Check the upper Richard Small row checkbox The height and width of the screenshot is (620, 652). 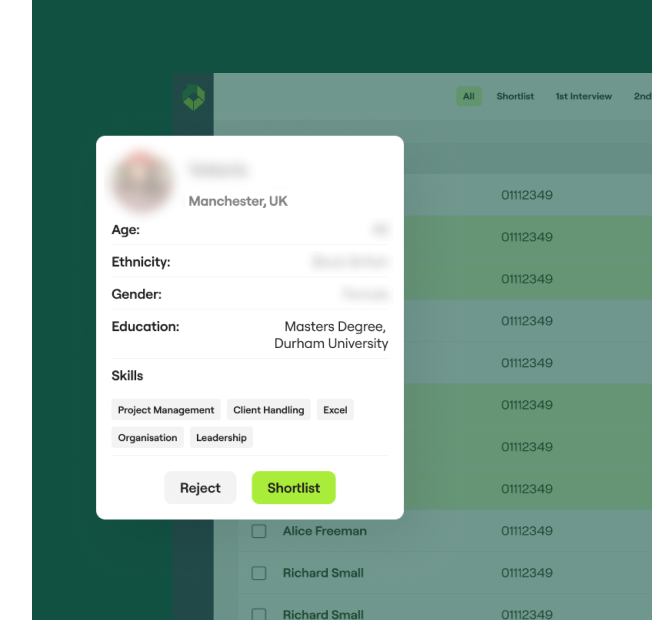[x=259, y=573]
